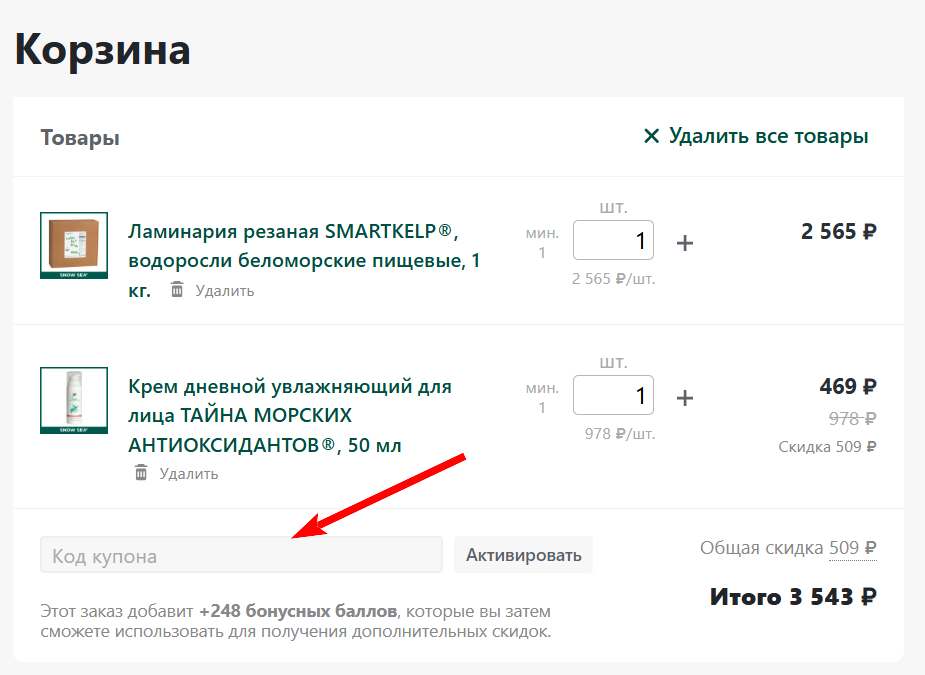
Task: Click the crossed-out 978 ₽ old price
Action: tap(852, 418)
